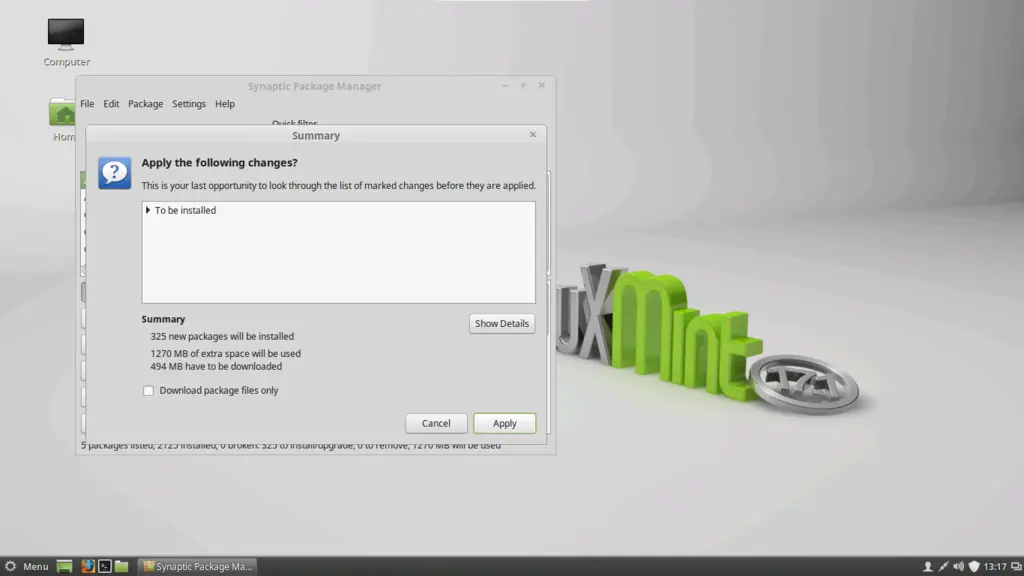The height and width of the screenshot is (576, 1024).
Task: Enable Download package files only
Action: tap(148, 391)
